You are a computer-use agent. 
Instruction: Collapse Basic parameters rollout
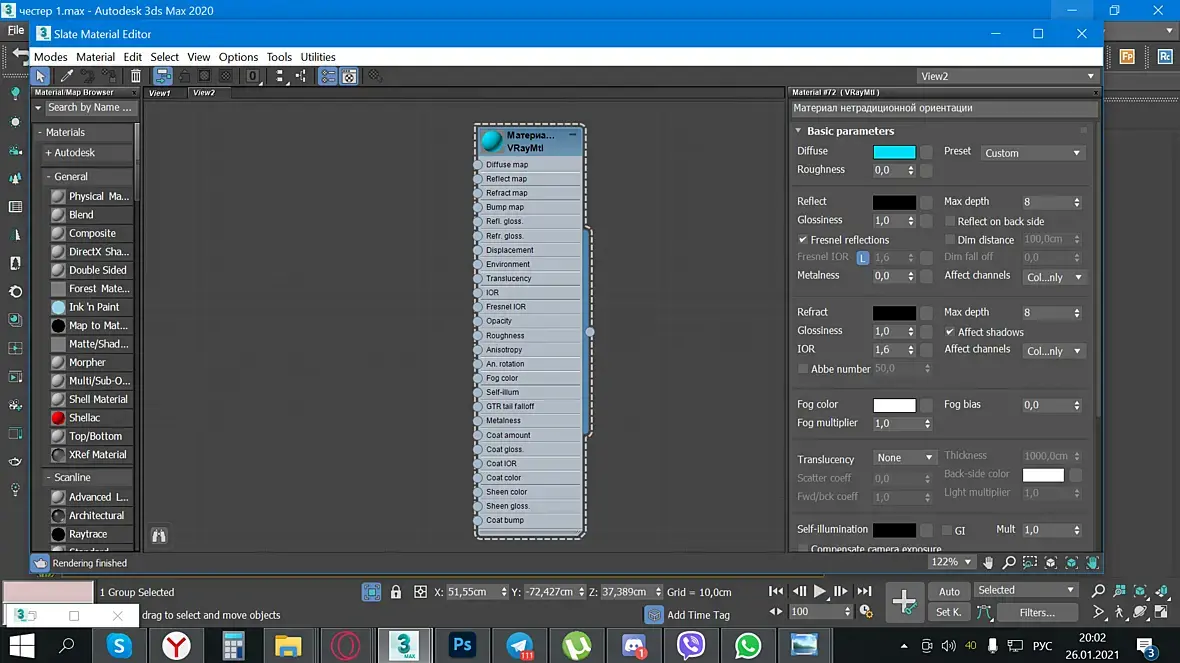[798, 131]
